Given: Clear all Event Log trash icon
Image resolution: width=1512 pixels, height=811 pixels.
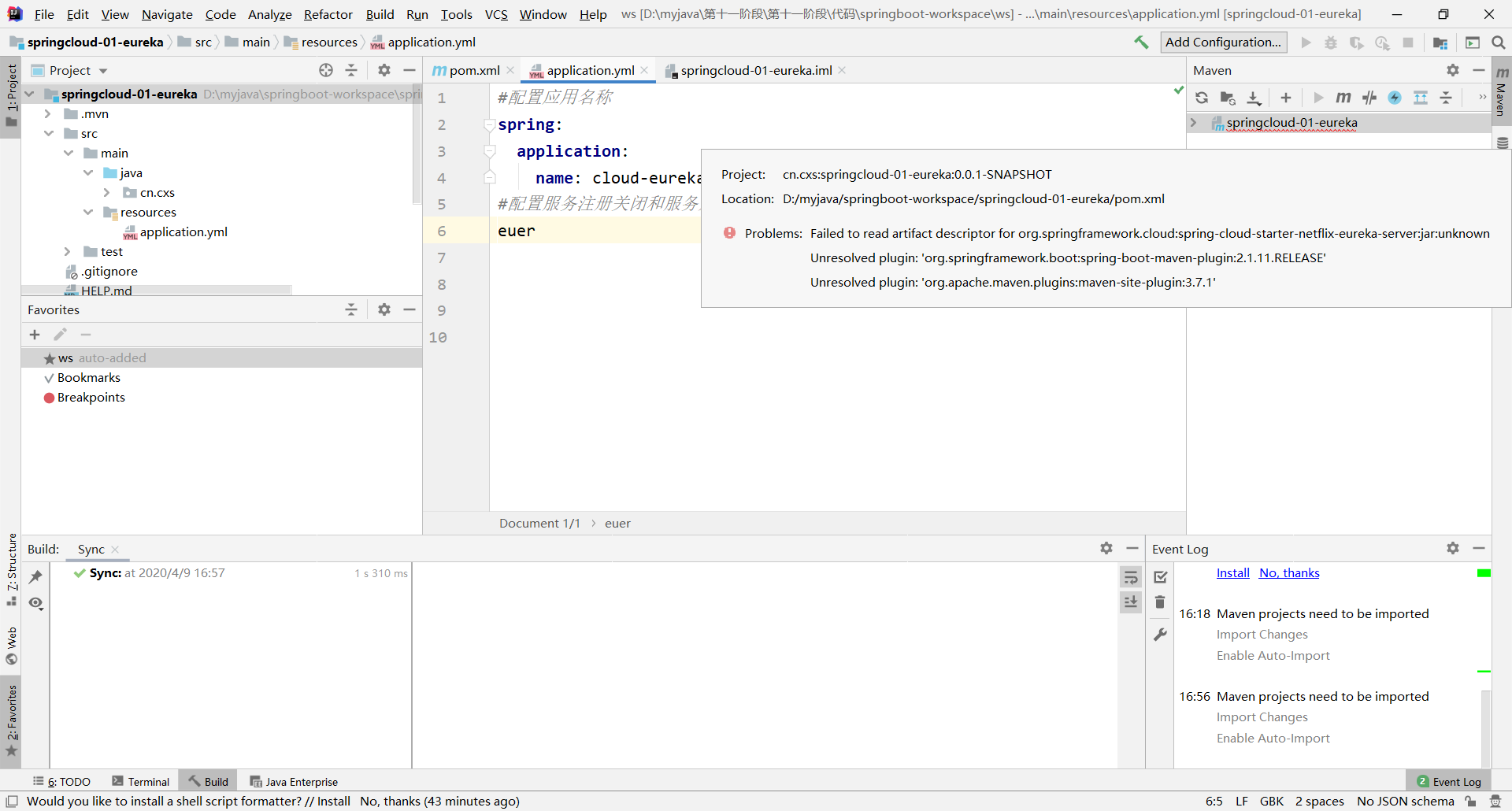Looking at the screenshot, I should (x=1160, y=602).
